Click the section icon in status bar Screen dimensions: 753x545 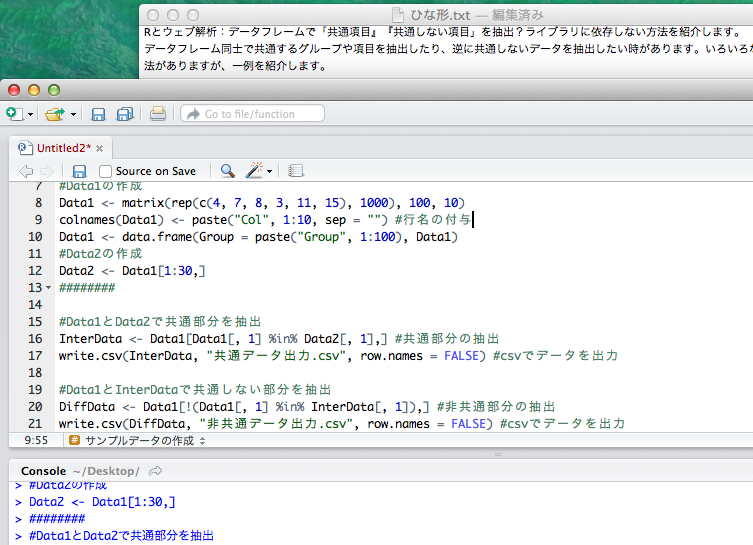(x=74, y=440)
